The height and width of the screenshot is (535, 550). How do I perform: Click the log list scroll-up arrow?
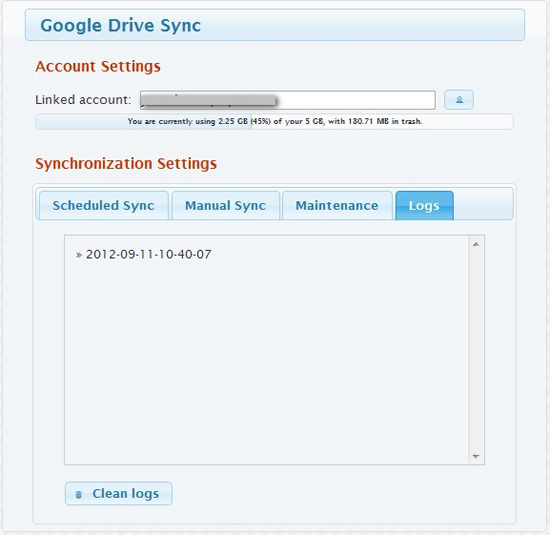(x=476, y=244)
